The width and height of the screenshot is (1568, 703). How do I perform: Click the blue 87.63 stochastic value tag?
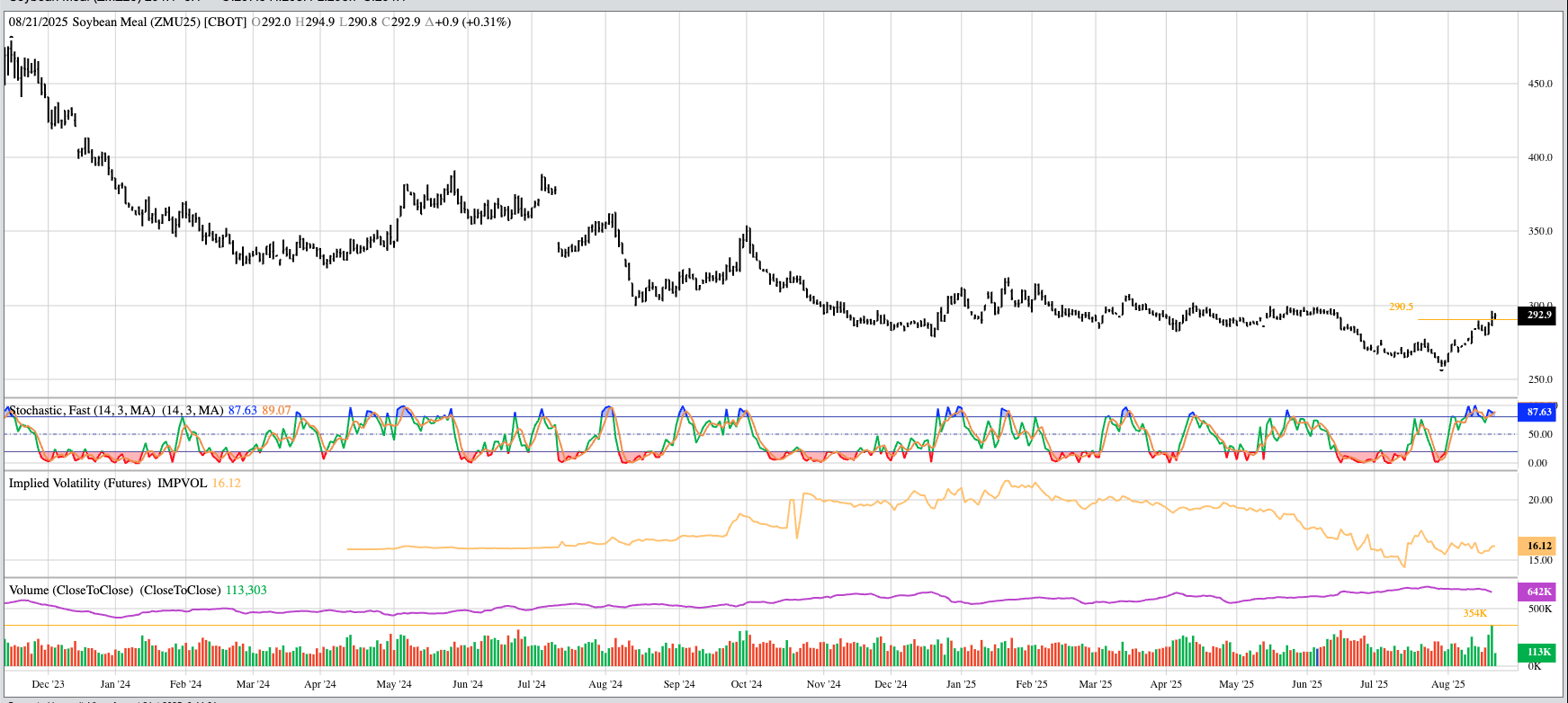[x=1537, y=412]
